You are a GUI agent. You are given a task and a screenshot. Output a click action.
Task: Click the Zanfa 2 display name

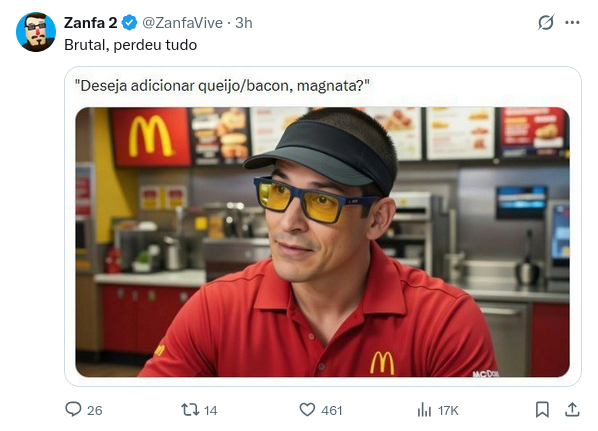(90, 23)
